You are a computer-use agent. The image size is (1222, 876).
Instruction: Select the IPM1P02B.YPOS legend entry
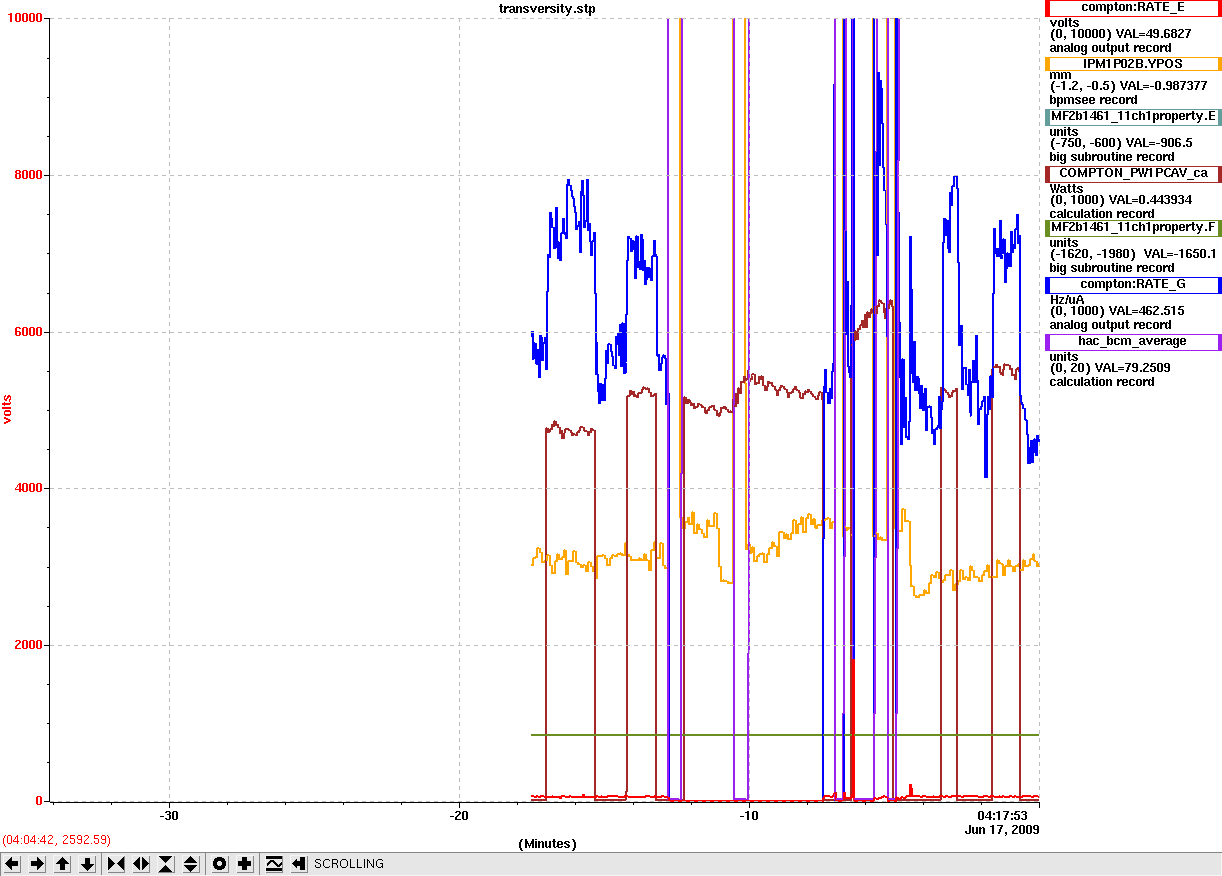coord(1132,63)
